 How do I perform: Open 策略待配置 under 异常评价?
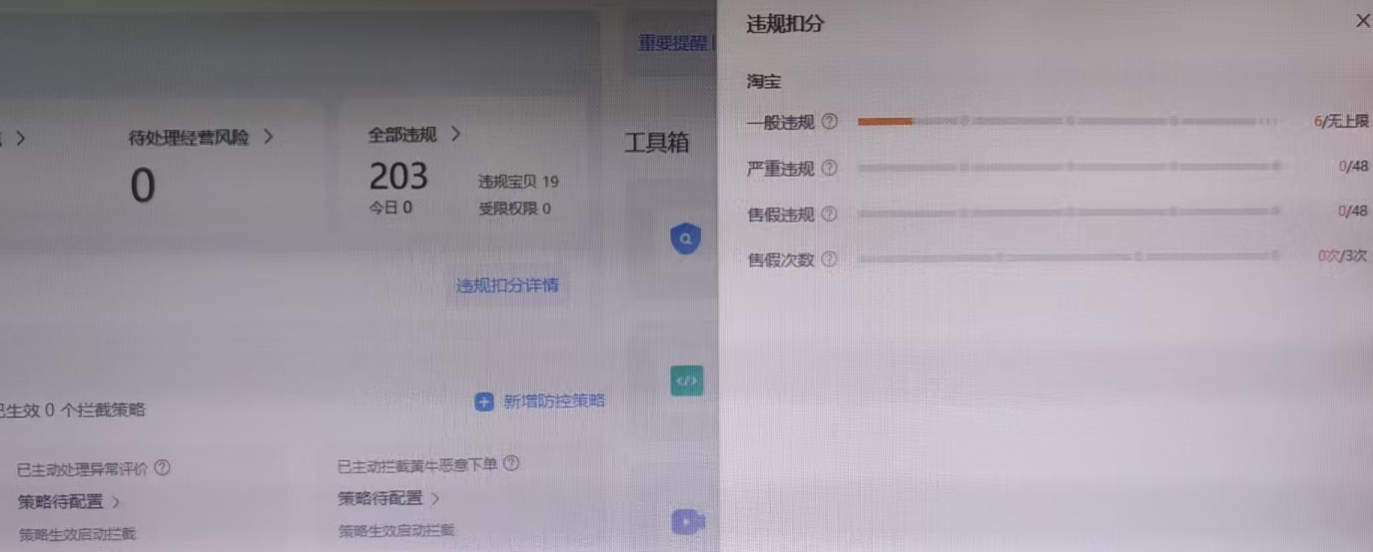(69, 501)
